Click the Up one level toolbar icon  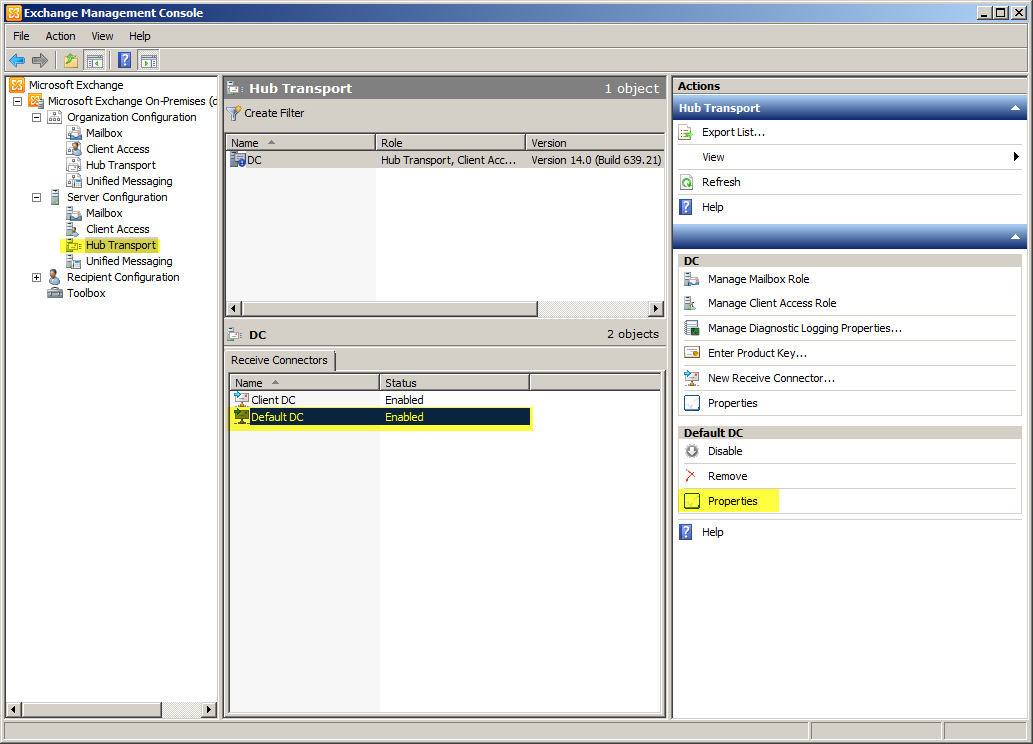pyautogui.click(x=70, y=61)
